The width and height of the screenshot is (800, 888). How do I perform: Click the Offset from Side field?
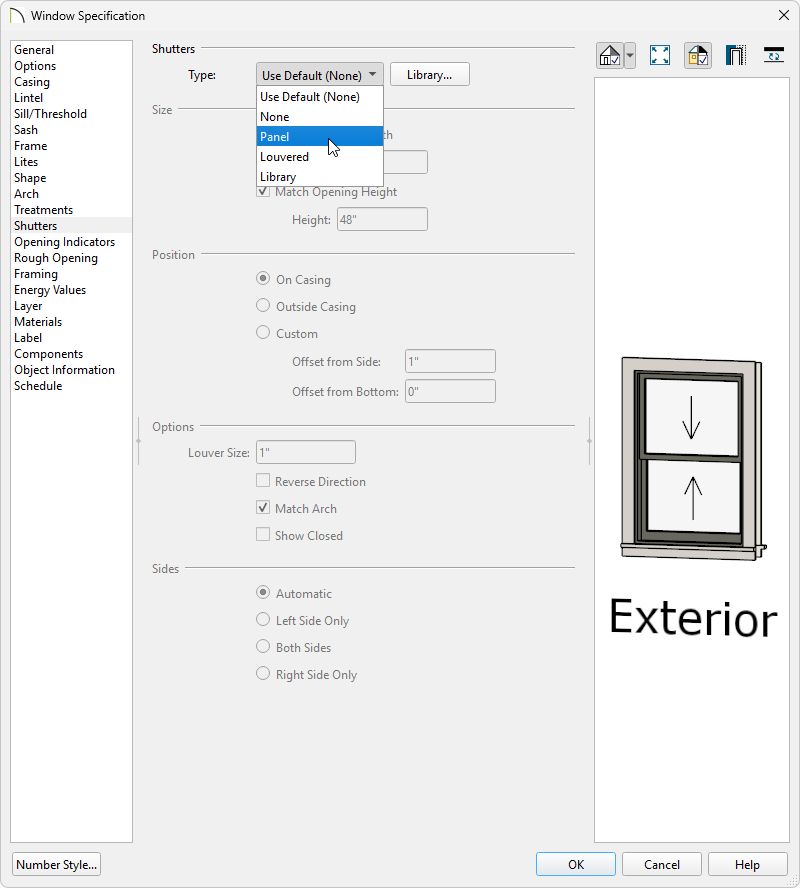click(x=450, y=361)
